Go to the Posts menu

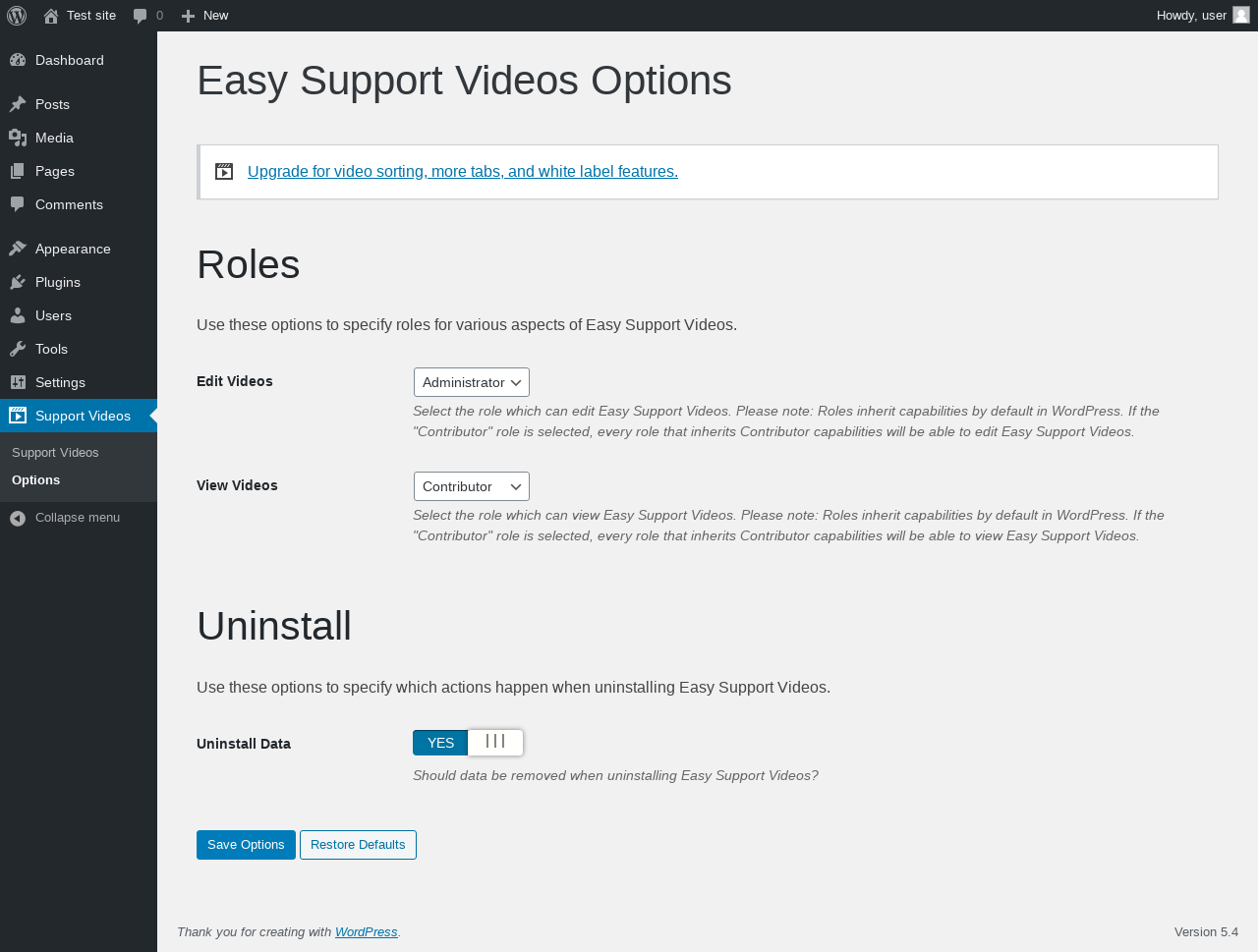(52, 104)
